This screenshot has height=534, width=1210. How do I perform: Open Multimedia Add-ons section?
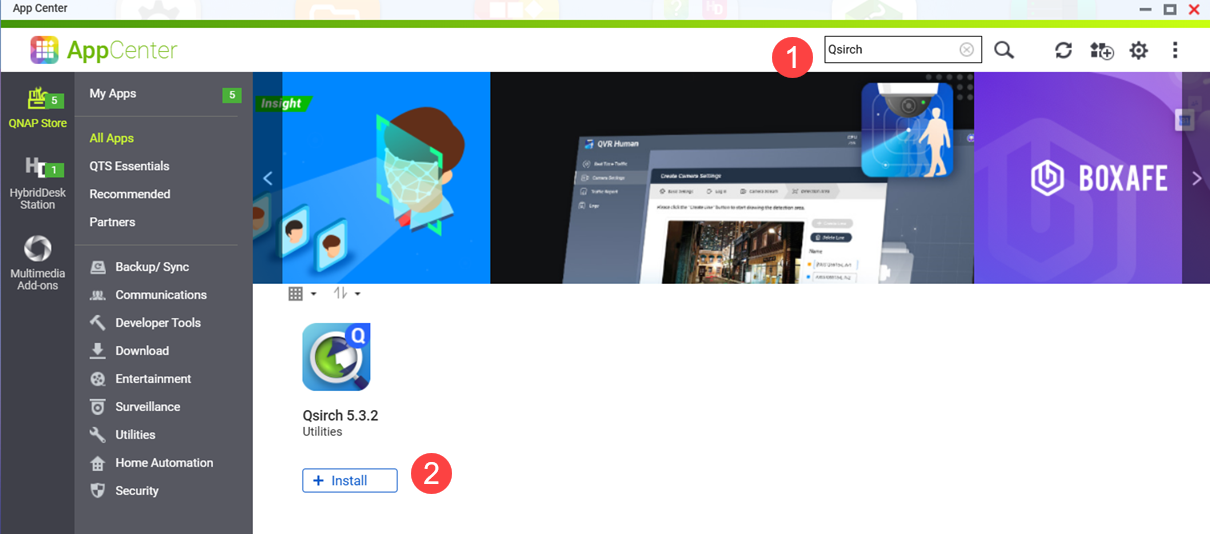coord(37,263)
